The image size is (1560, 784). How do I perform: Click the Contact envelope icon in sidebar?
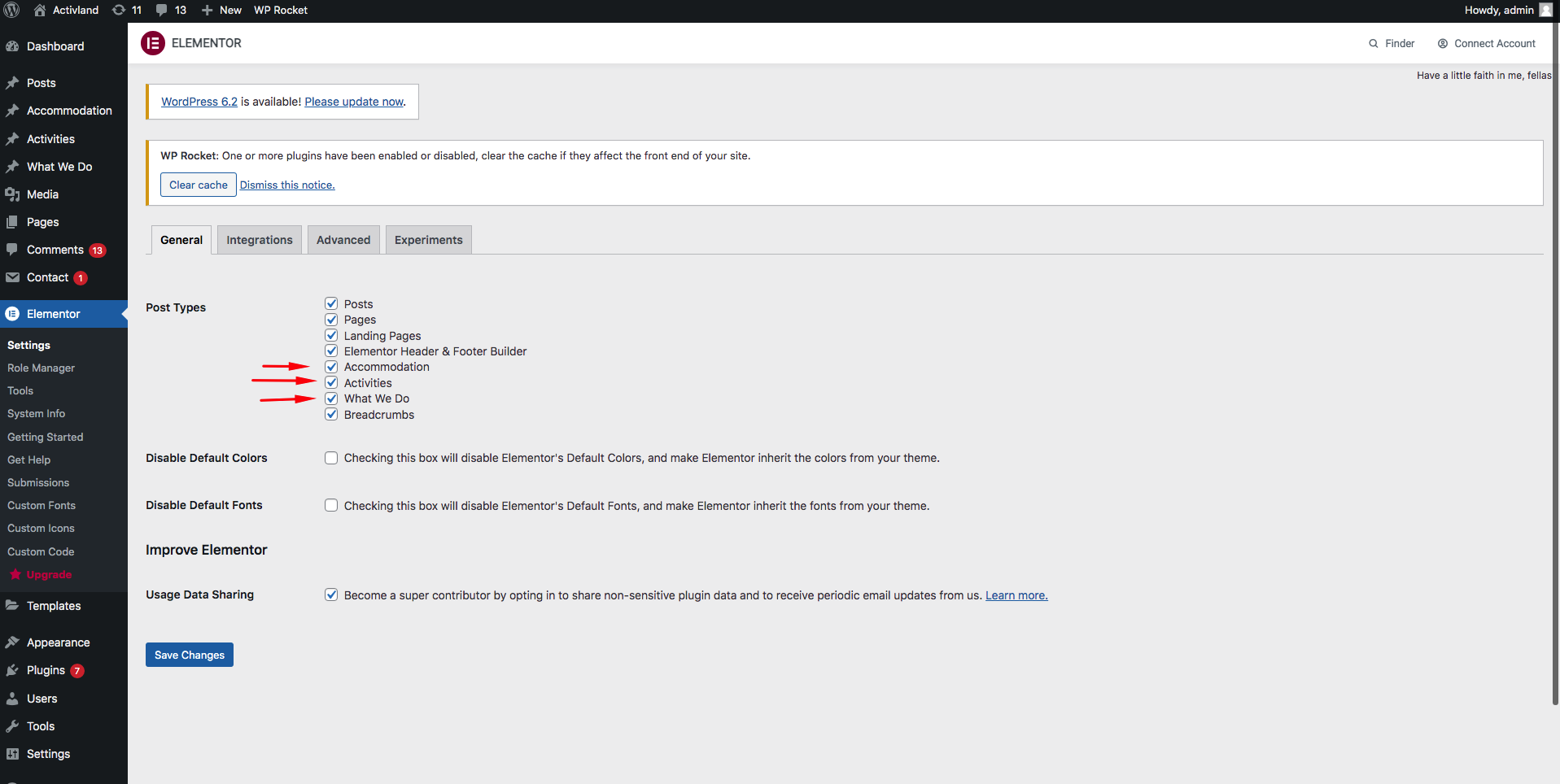[12, 277]
